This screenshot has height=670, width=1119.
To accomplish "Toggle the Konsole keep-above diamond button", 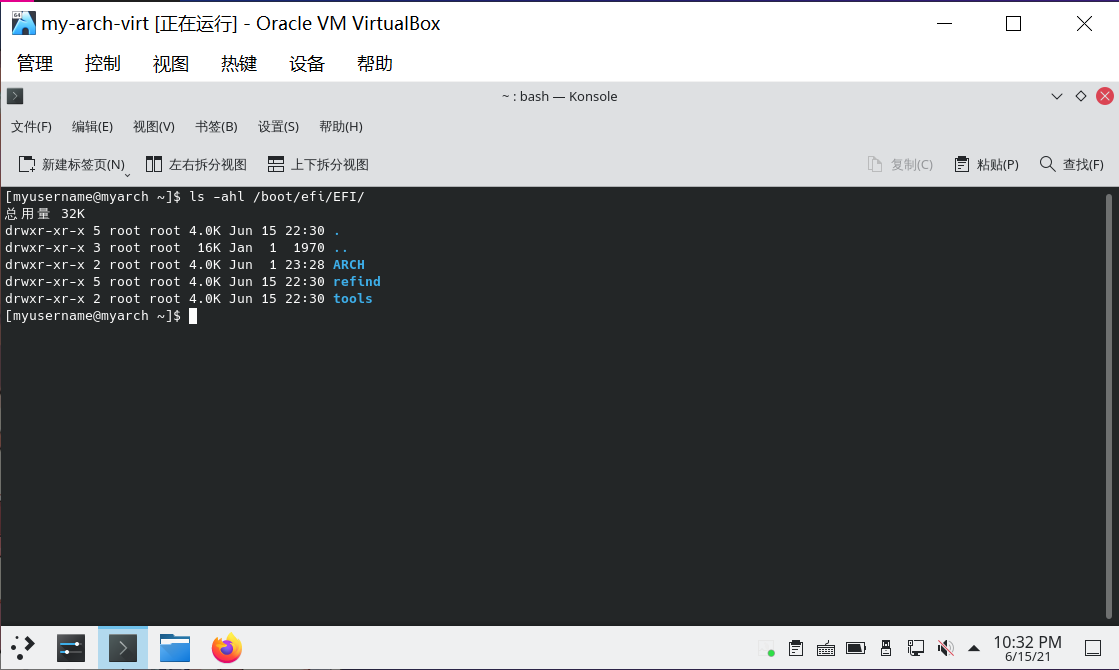I will click(1080, 96).
